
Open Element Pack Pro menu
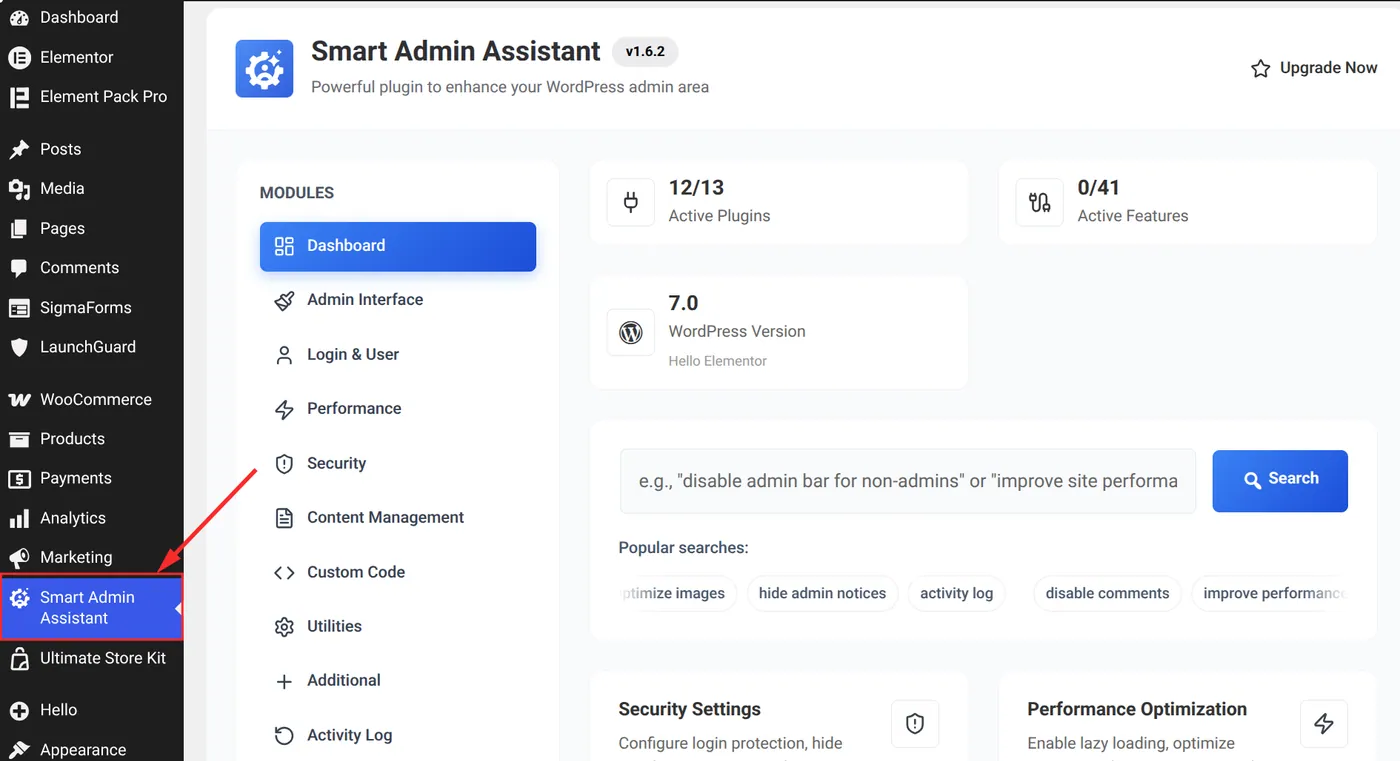[103, 97]
